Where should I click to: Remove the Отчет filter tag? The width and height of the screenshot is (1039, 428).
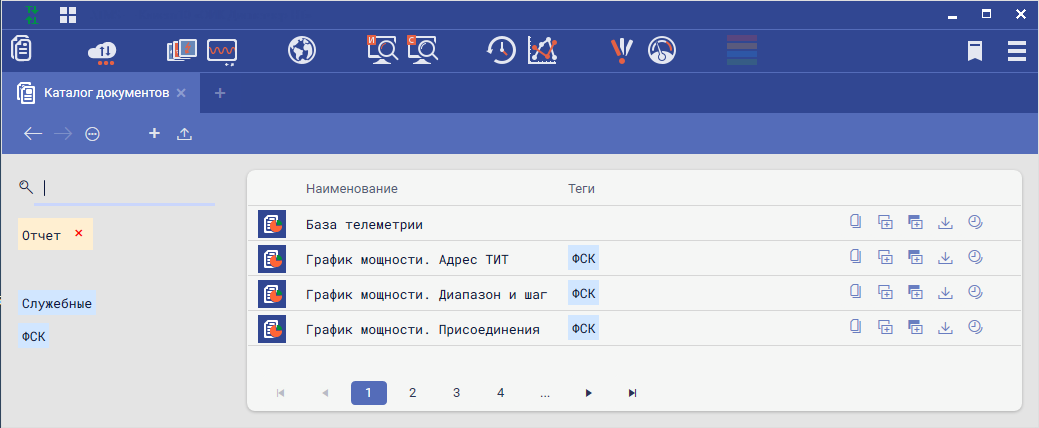click(x=79, y=234)
